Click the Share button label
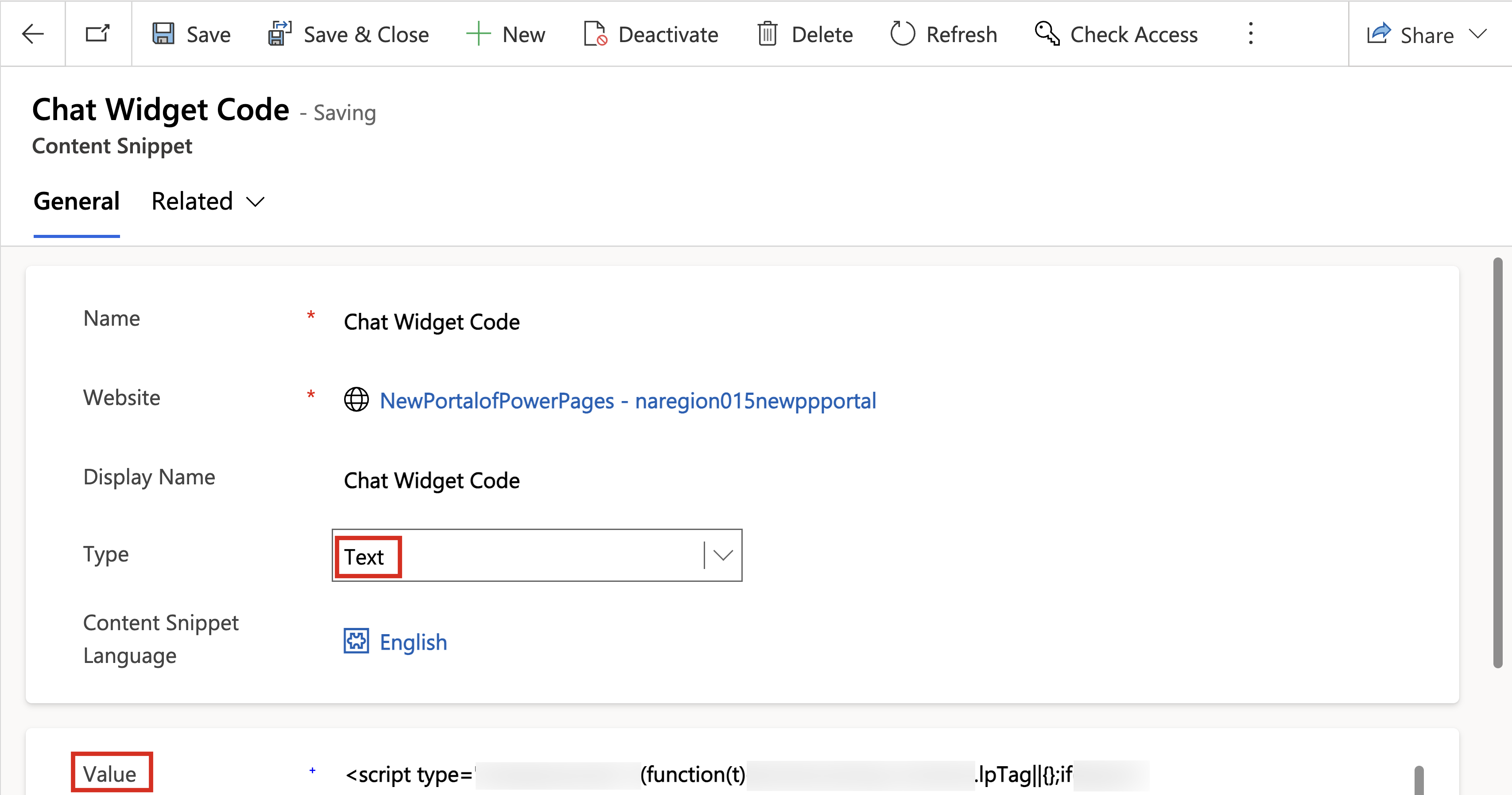1512x795 pixels. tap(1427, 35)
